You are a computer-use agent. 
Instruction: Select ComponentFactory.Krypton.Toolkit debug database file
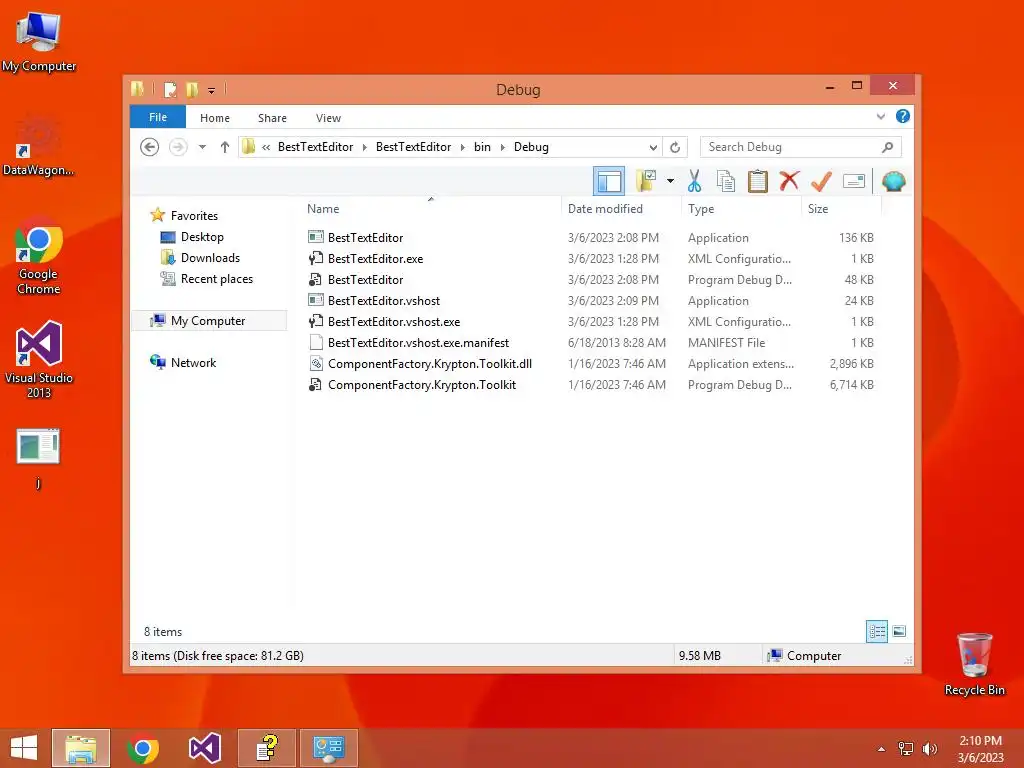click(x=591, y=385)
